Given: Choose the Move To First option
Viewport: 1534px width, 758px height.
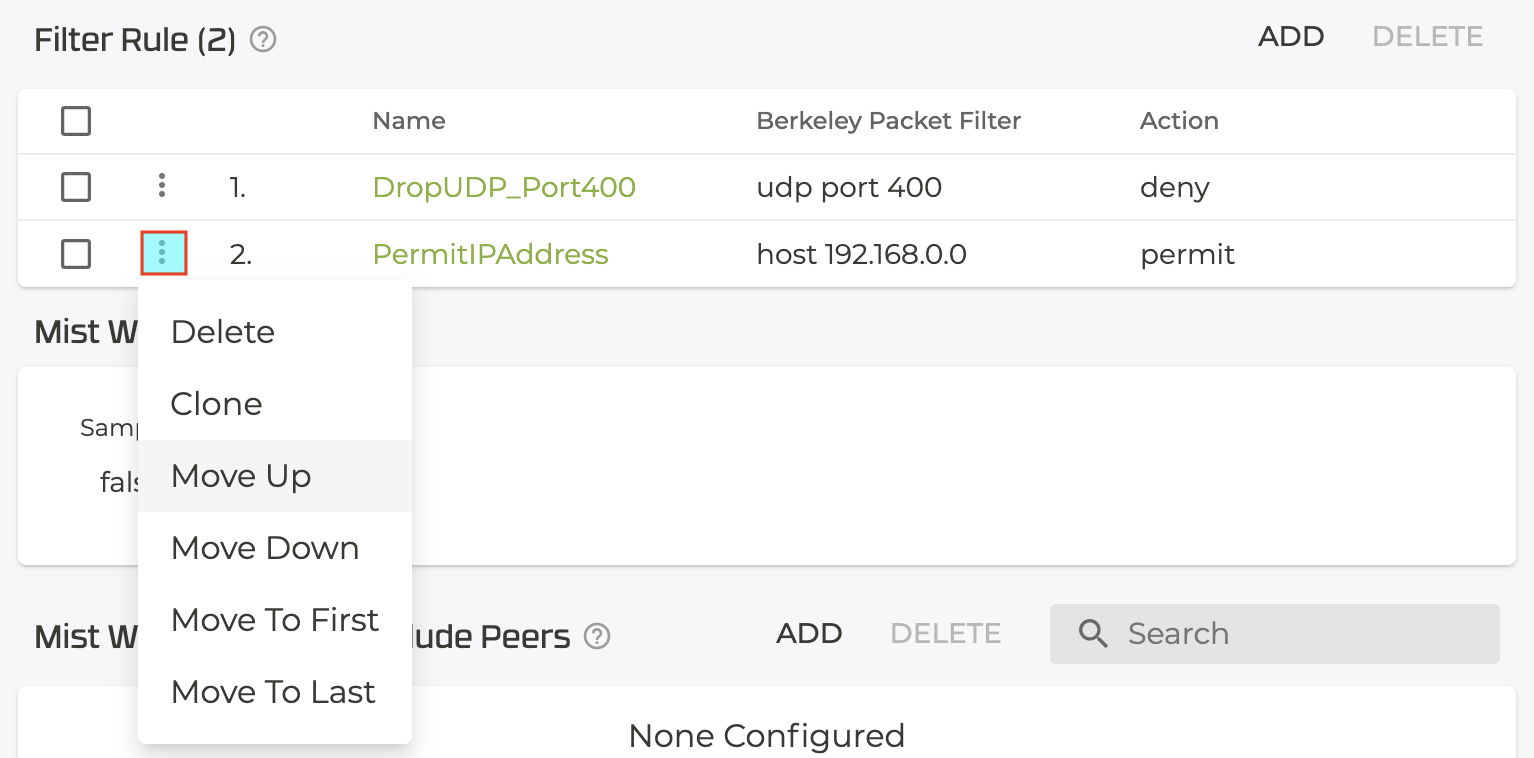Looking at the screenshot, I should (x=275, y=620).
